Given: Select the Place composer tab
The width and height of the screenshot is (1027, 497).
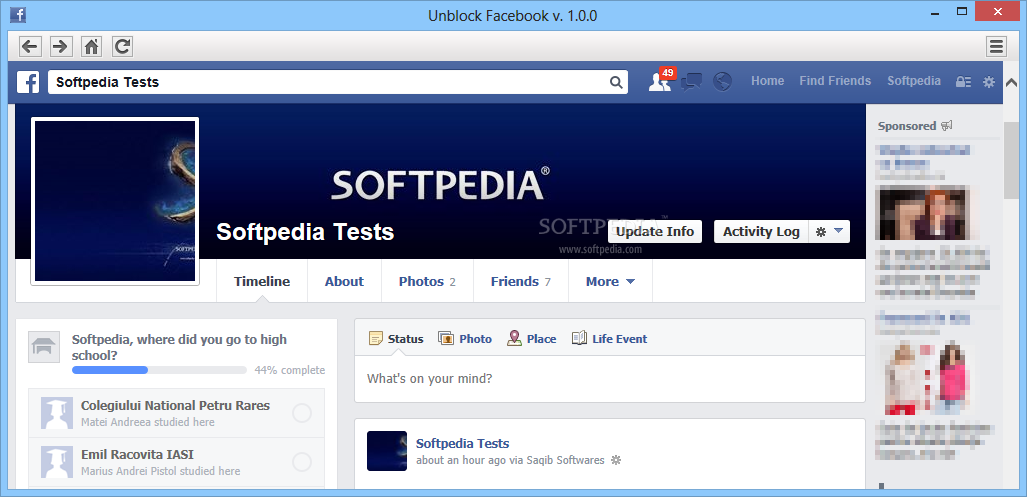Looking at the screenshot, I should [x=532, y=339].
